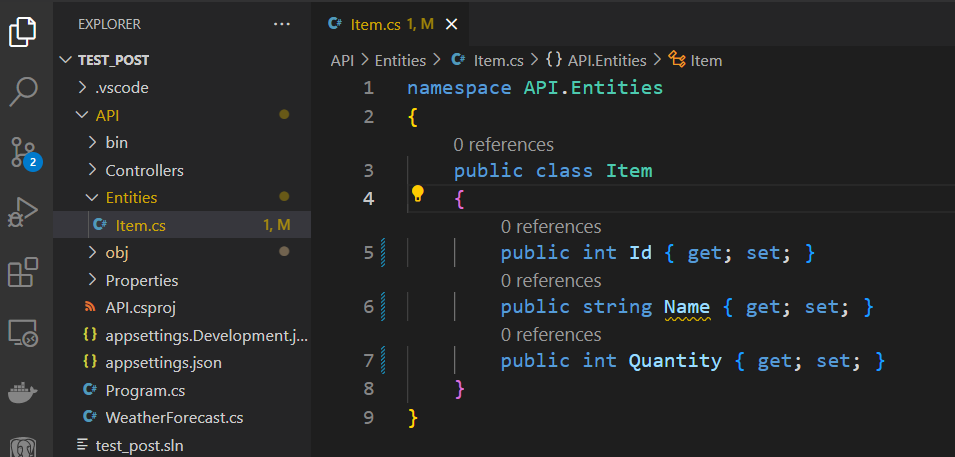Click the class symbol icon in breadcrumb
The height and width of the screenshot is (457, 955).
point(677,60)
